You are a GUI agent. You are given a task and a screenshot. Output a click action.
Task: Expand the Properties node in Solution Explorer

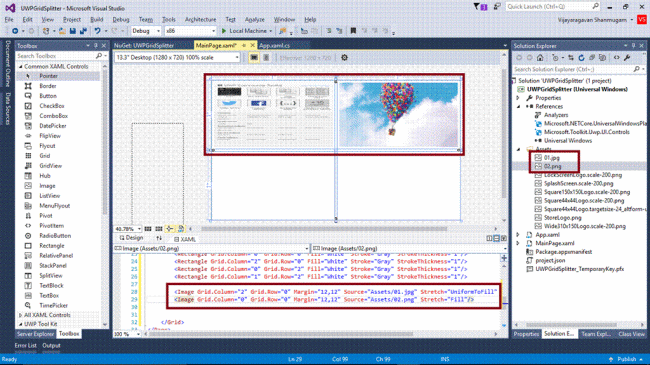point(518,98)
